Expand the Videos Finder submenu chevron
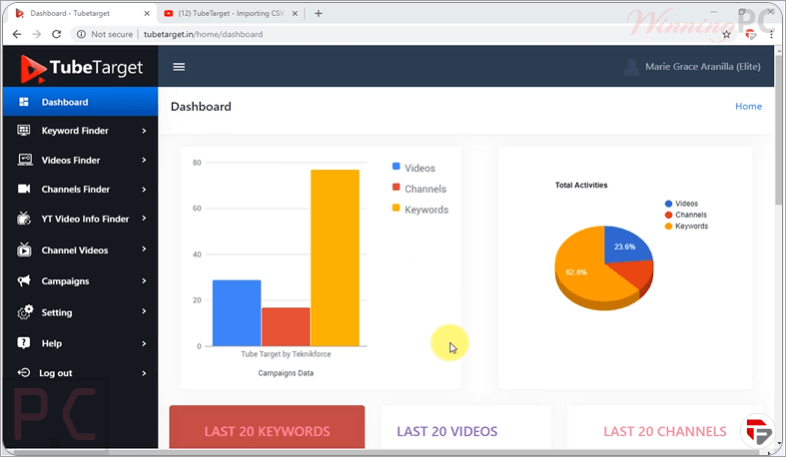Image resolution: width=786 pixels, height=457 pixels. point(144,160)
